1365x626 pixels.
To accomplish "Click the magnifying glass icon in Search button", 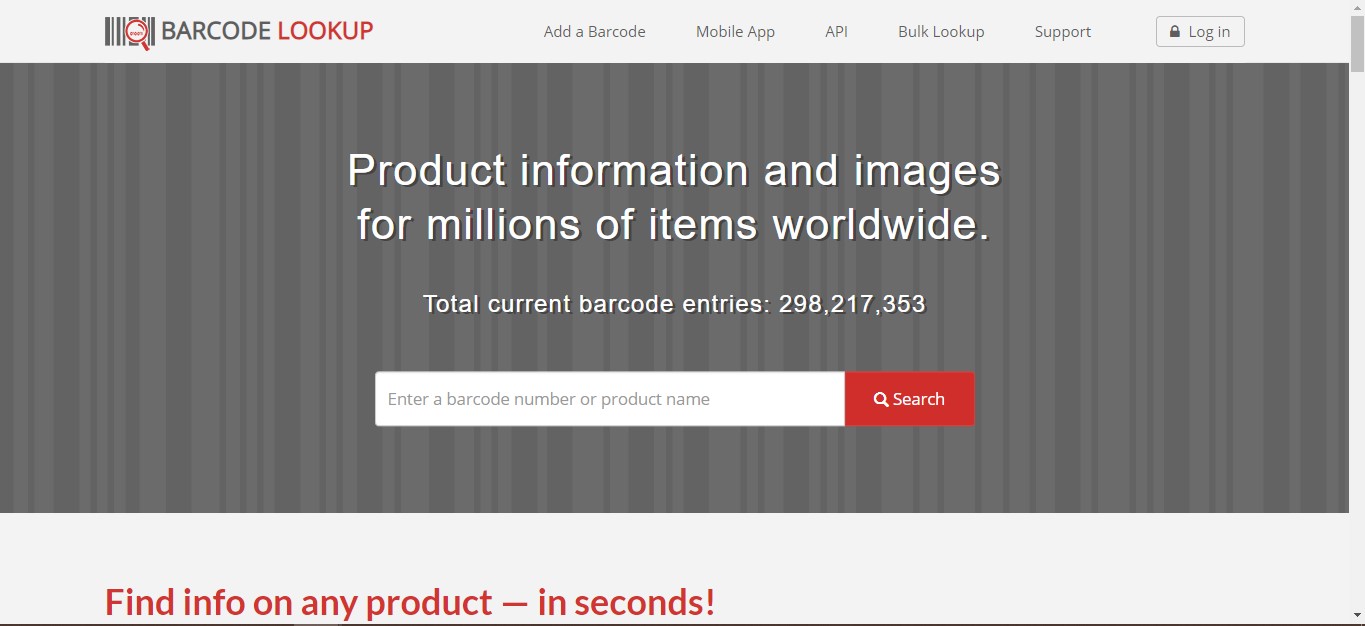I will click(881, 399).
